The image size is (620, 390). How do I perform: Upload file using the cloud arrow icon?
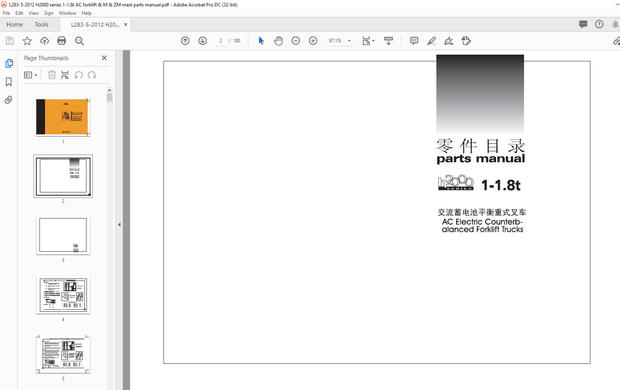point(44,41)
